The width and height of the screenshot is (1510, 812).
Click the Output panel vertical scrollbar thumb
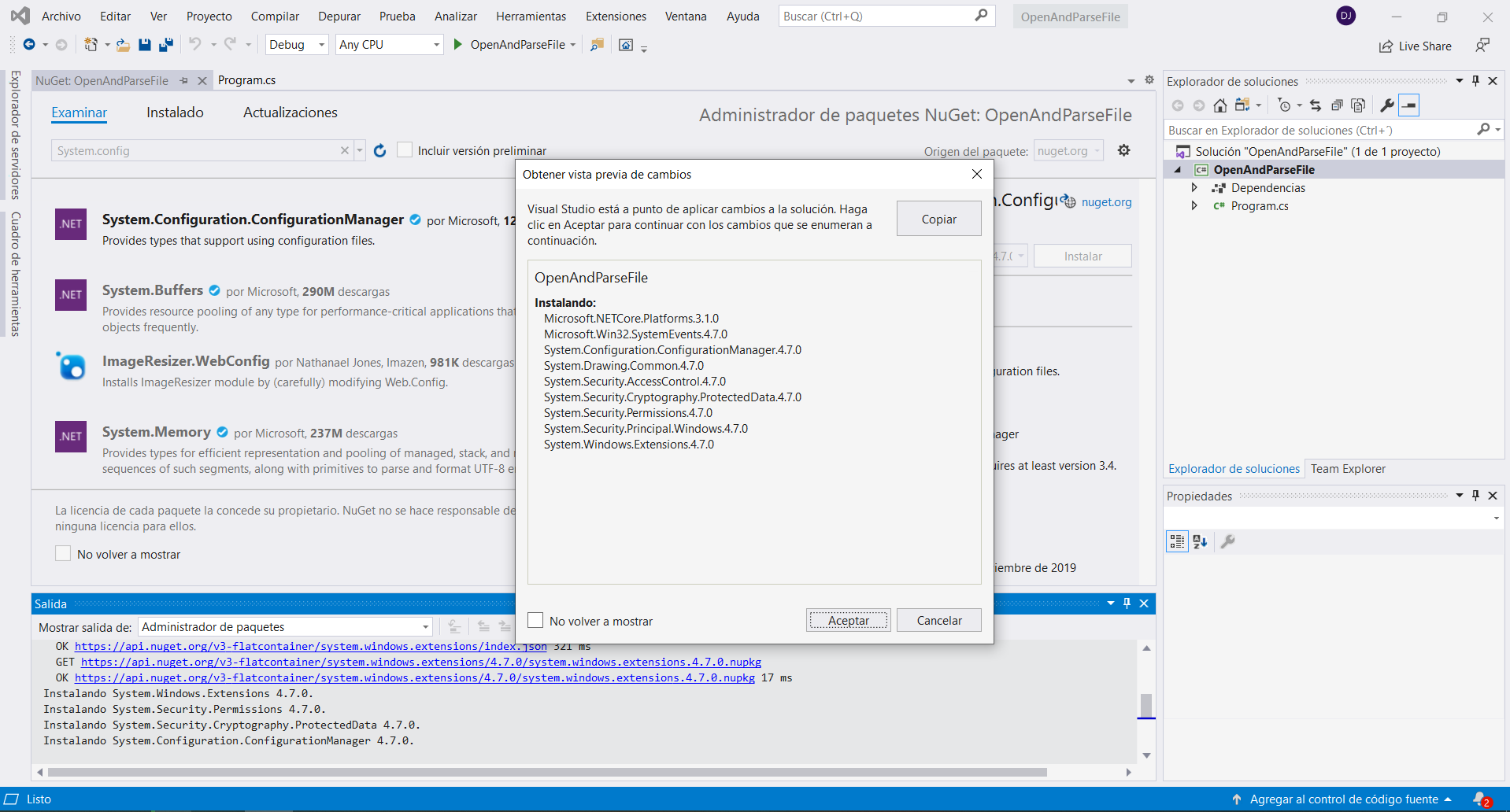pyautogui.click(x=1146, y=704)
